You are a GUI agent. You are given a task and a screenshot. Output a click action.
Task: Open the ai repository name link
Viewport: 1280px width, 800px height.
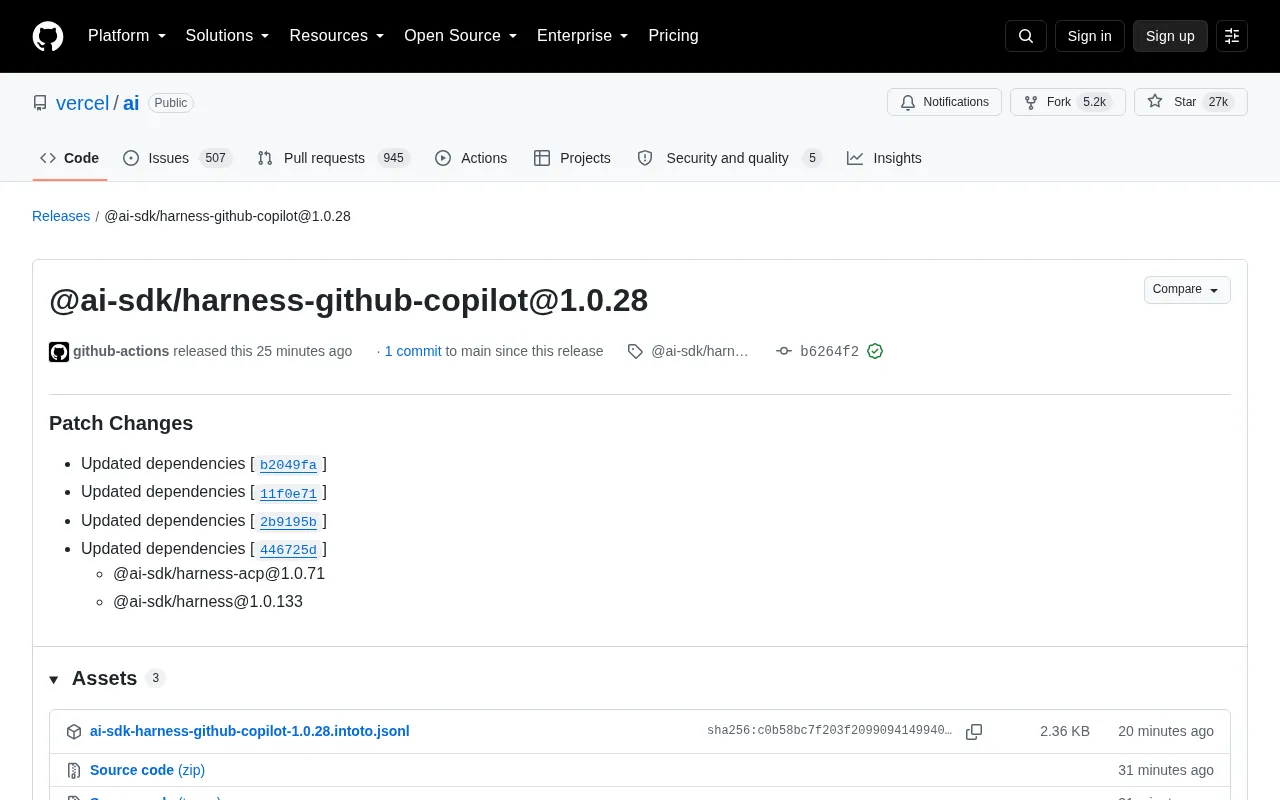pos(131,103)
